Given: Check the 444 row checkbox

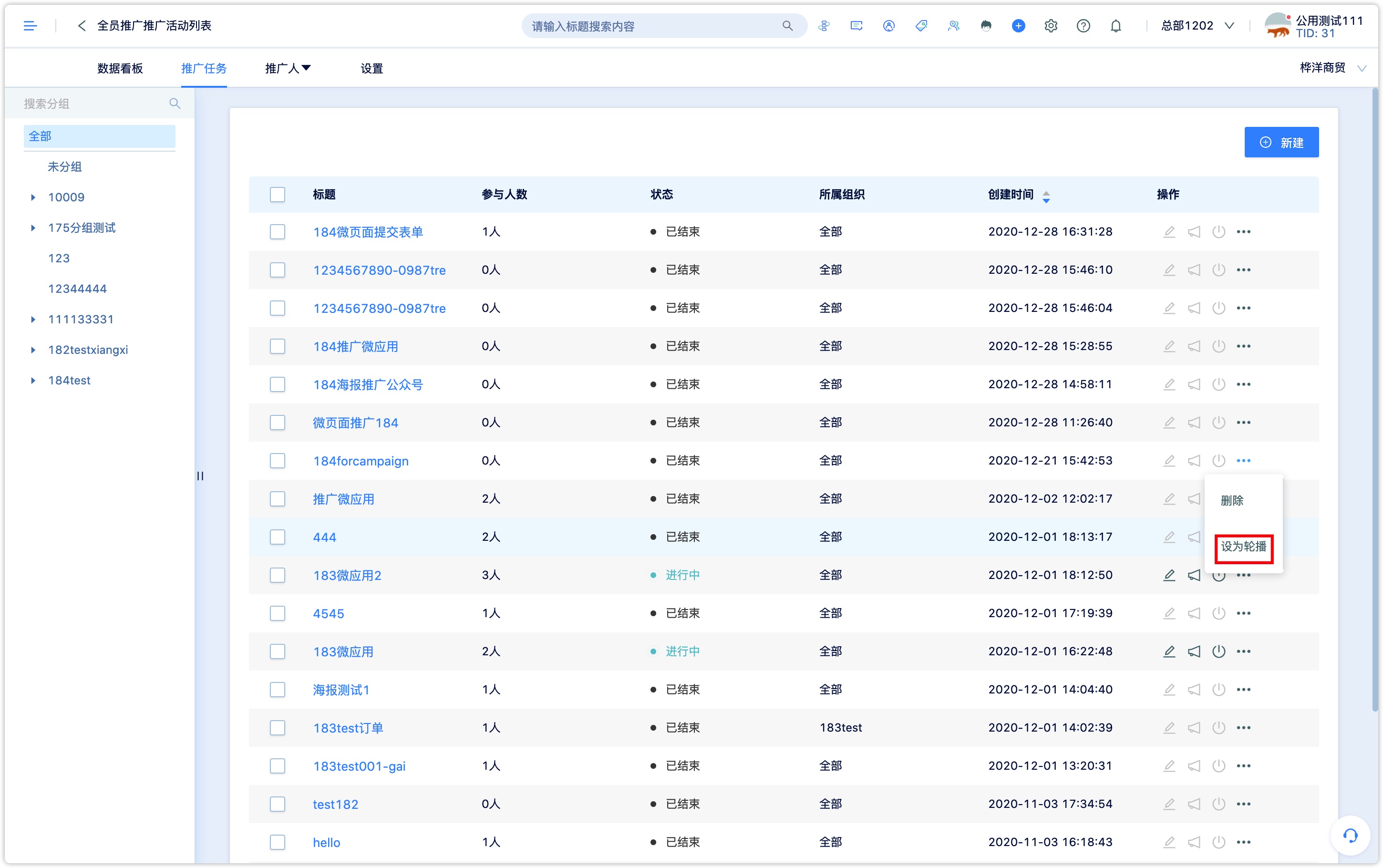Looking at the screenshot, I should [278, 537].
